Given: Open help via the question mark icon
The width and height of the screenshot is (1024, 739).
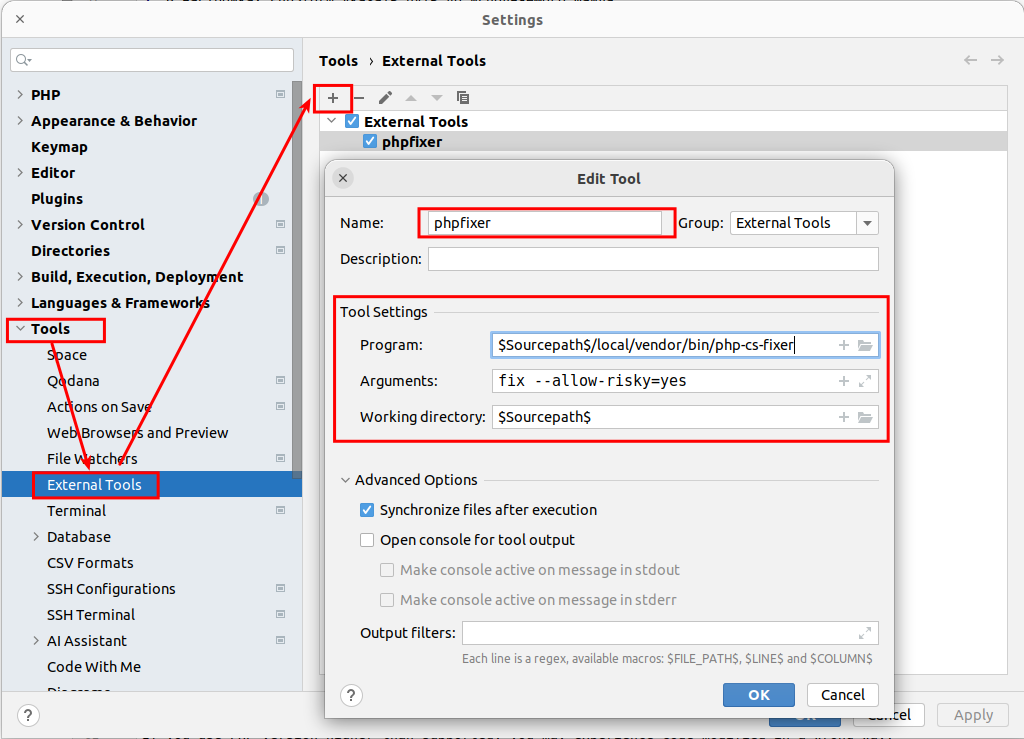Looking at the screenshot, I should tap(351, 695).
